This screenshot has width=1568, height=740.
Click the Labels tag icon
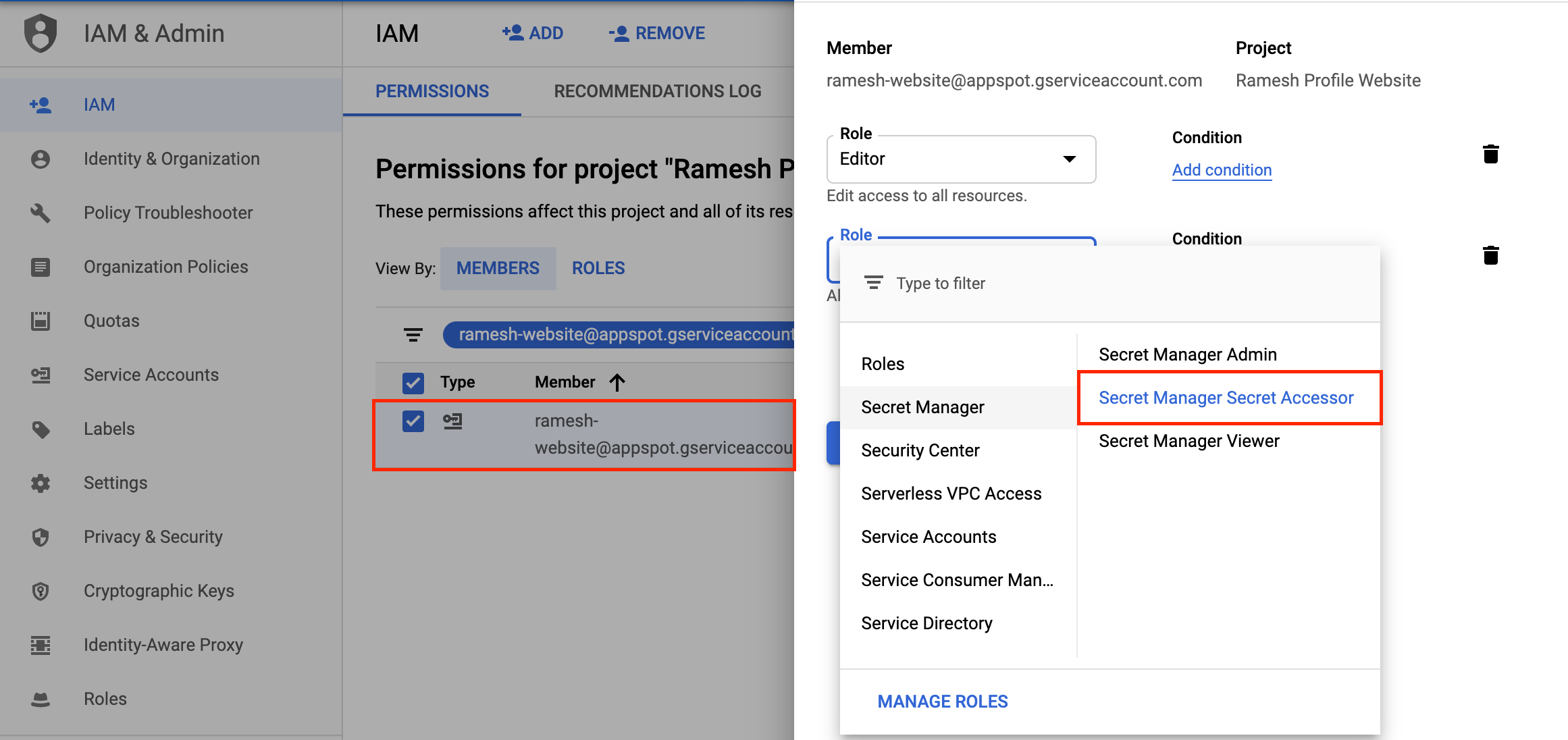click(41, 429)
